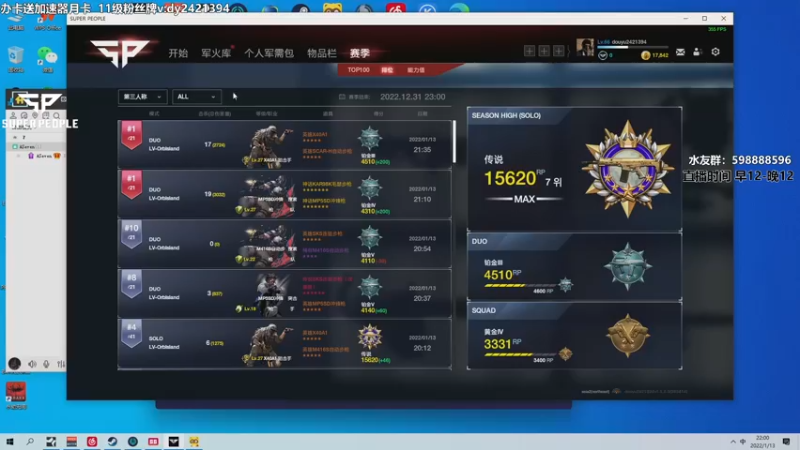Click the season end date 2022.12.31 23:00
Image resolution: width=800 pixels, height=450 pixels.
coord(412,97)
